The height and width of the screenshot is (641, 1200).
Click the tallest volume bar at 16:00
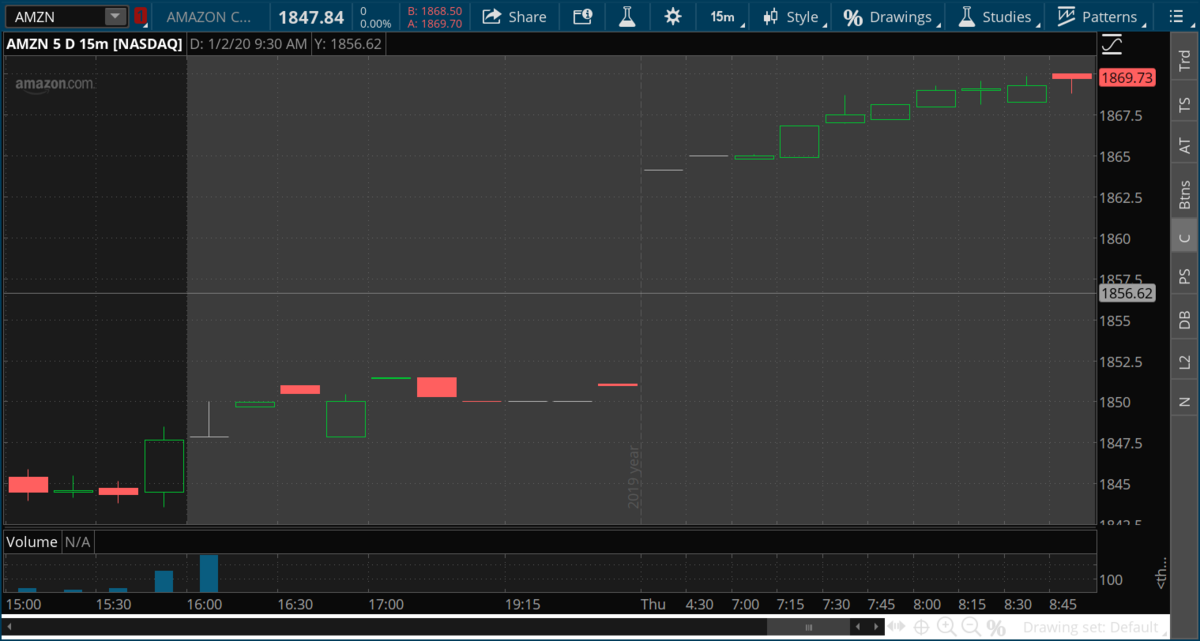point(209,573)
